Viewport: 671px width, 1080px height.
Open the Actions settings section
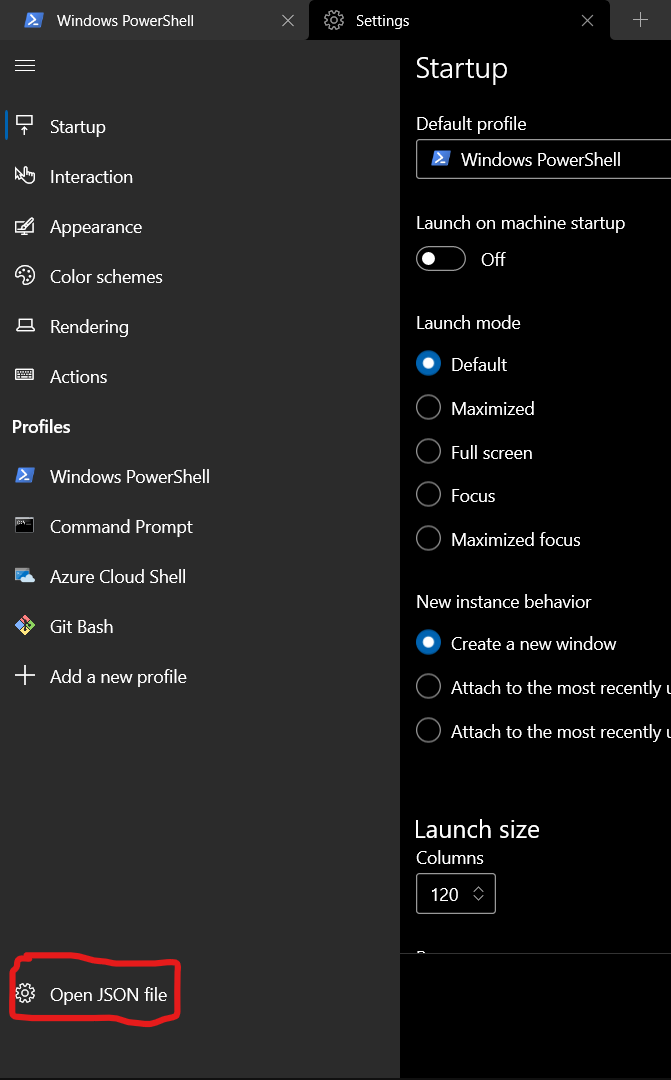78,377
